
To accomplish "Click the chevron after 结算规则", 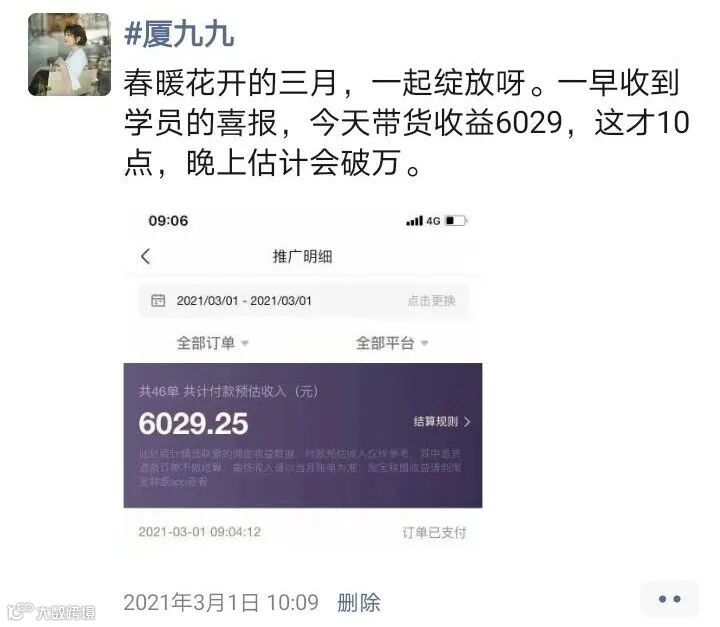I will coord(467,422).
